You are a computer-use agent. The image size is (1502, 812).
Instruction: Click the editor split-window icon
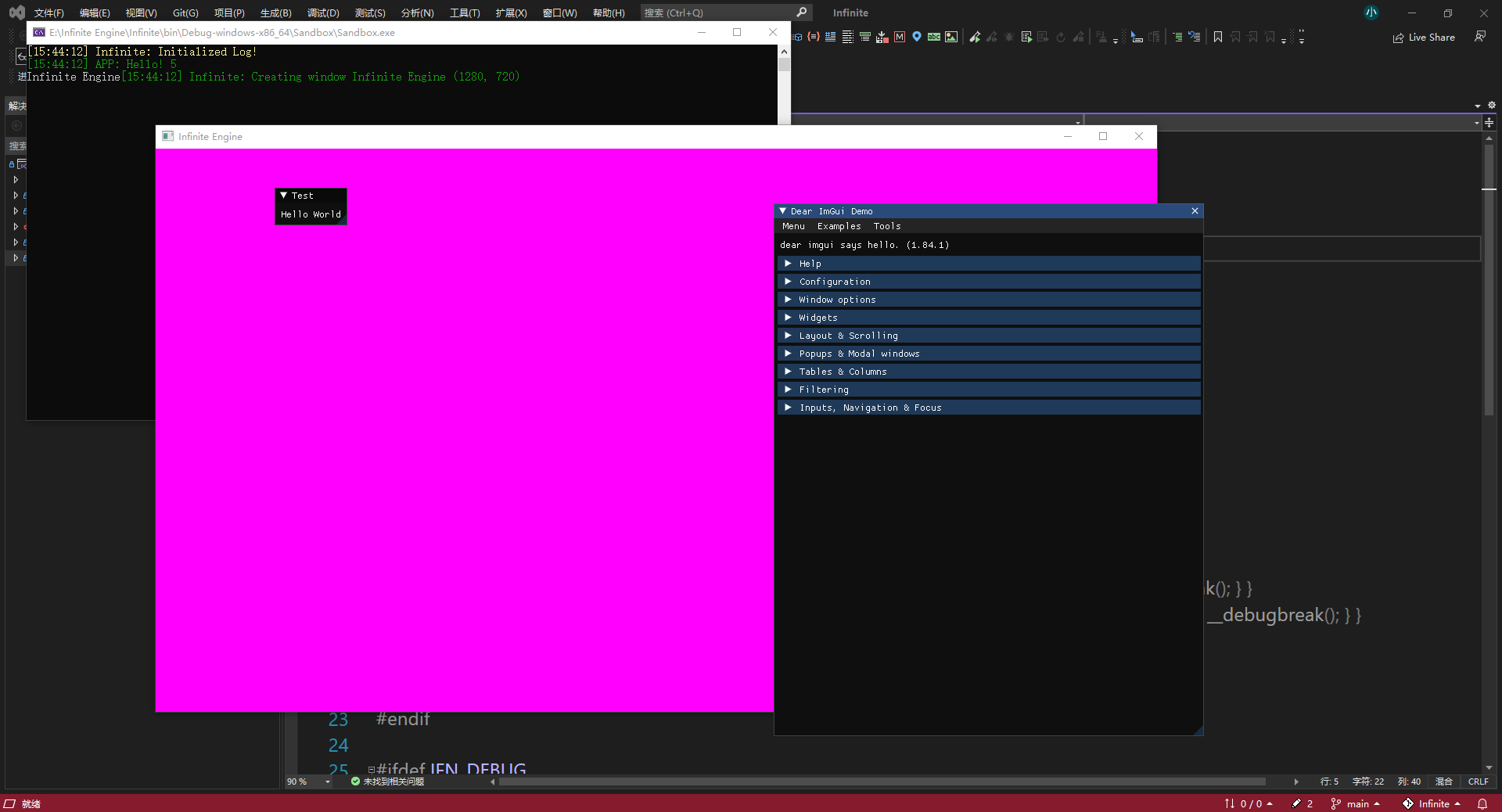tap(1489, 123)
